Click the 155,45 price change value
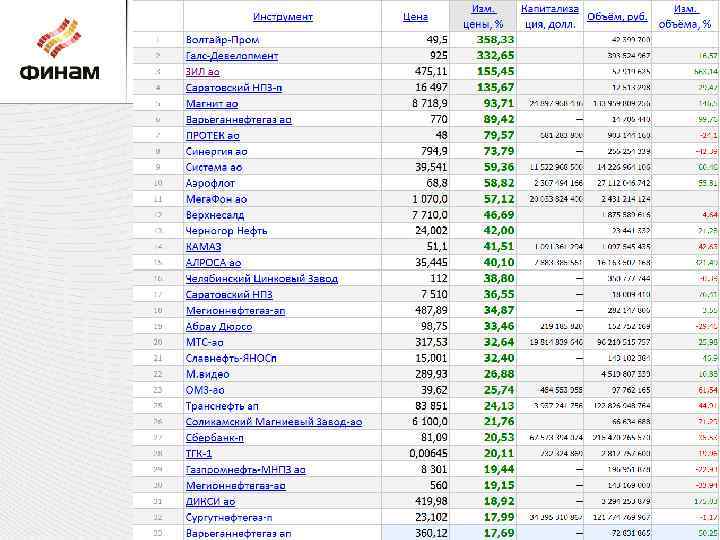Viewport: 720px width, 540px height. tap(495, 72)
